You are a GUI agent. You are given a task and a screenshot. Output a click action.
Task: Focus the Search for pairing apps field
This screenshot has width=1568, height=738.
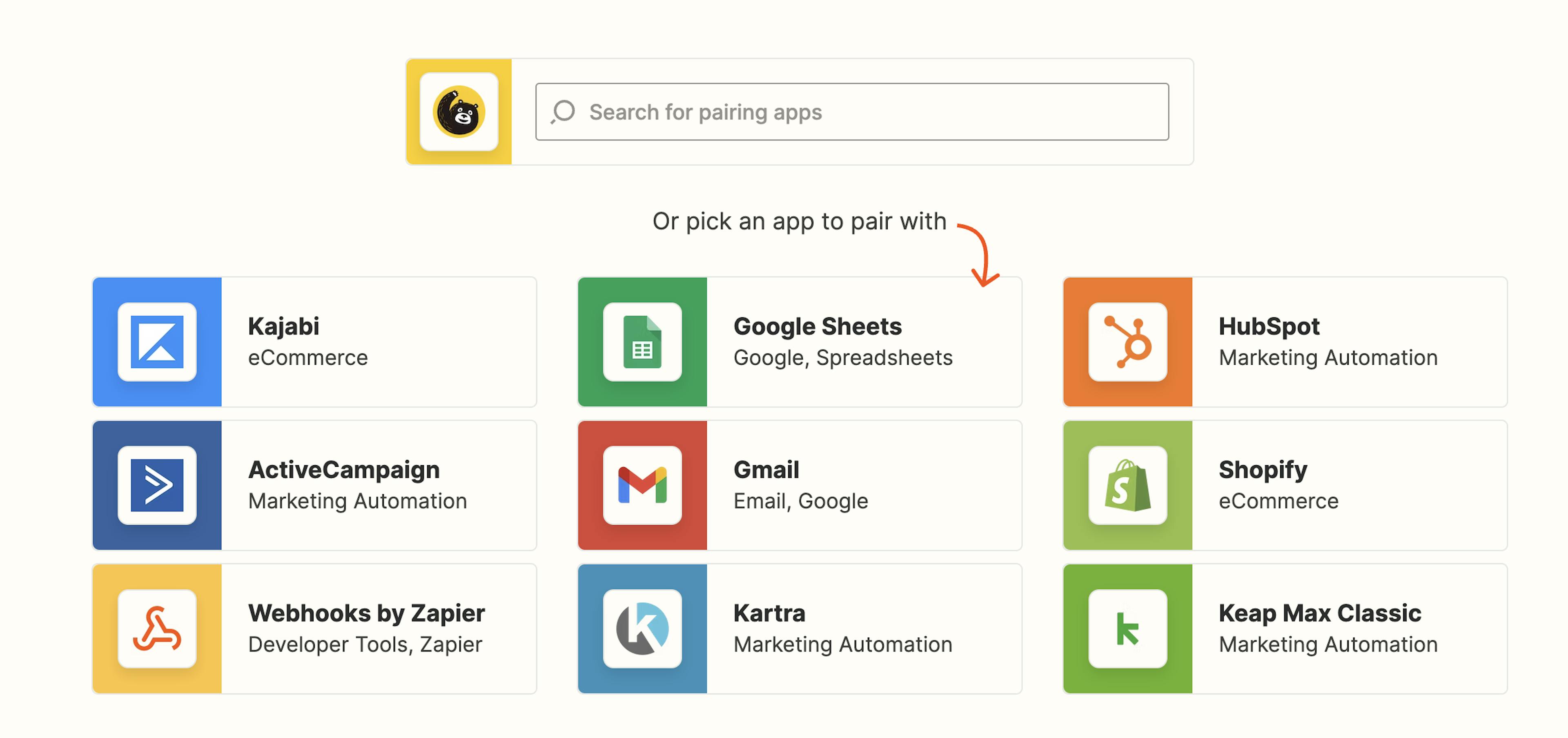click(852, 112)
